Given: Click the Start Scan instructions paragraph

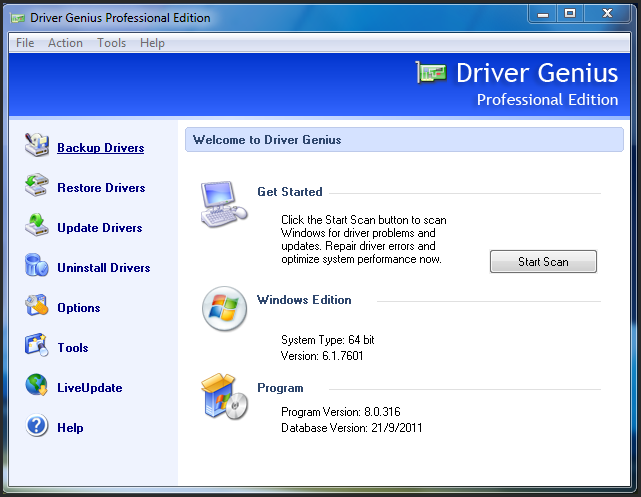Looking at the screenshot, I should point(364,240).
